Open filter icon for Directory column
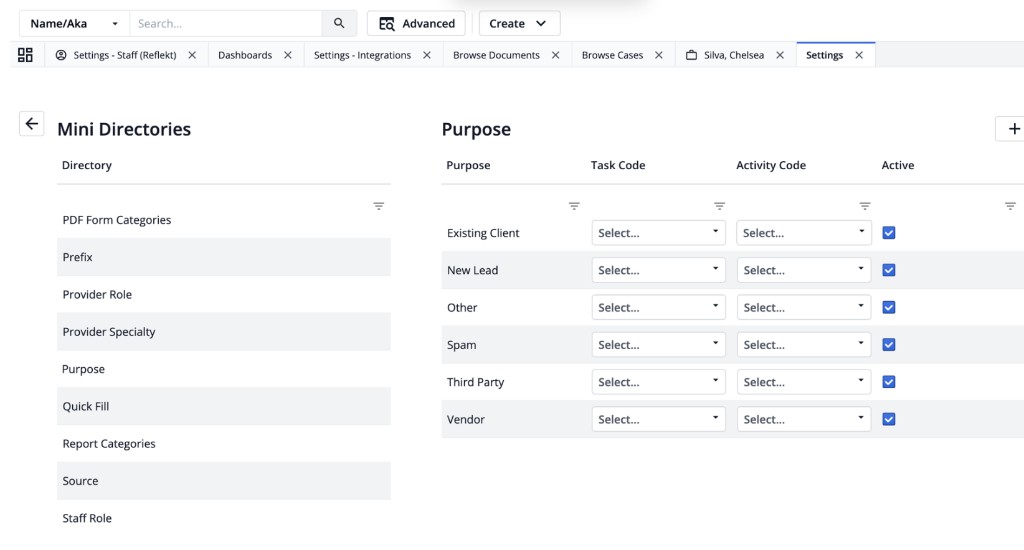The height and width of the screenshot is (550, 1024). [379, 206]
